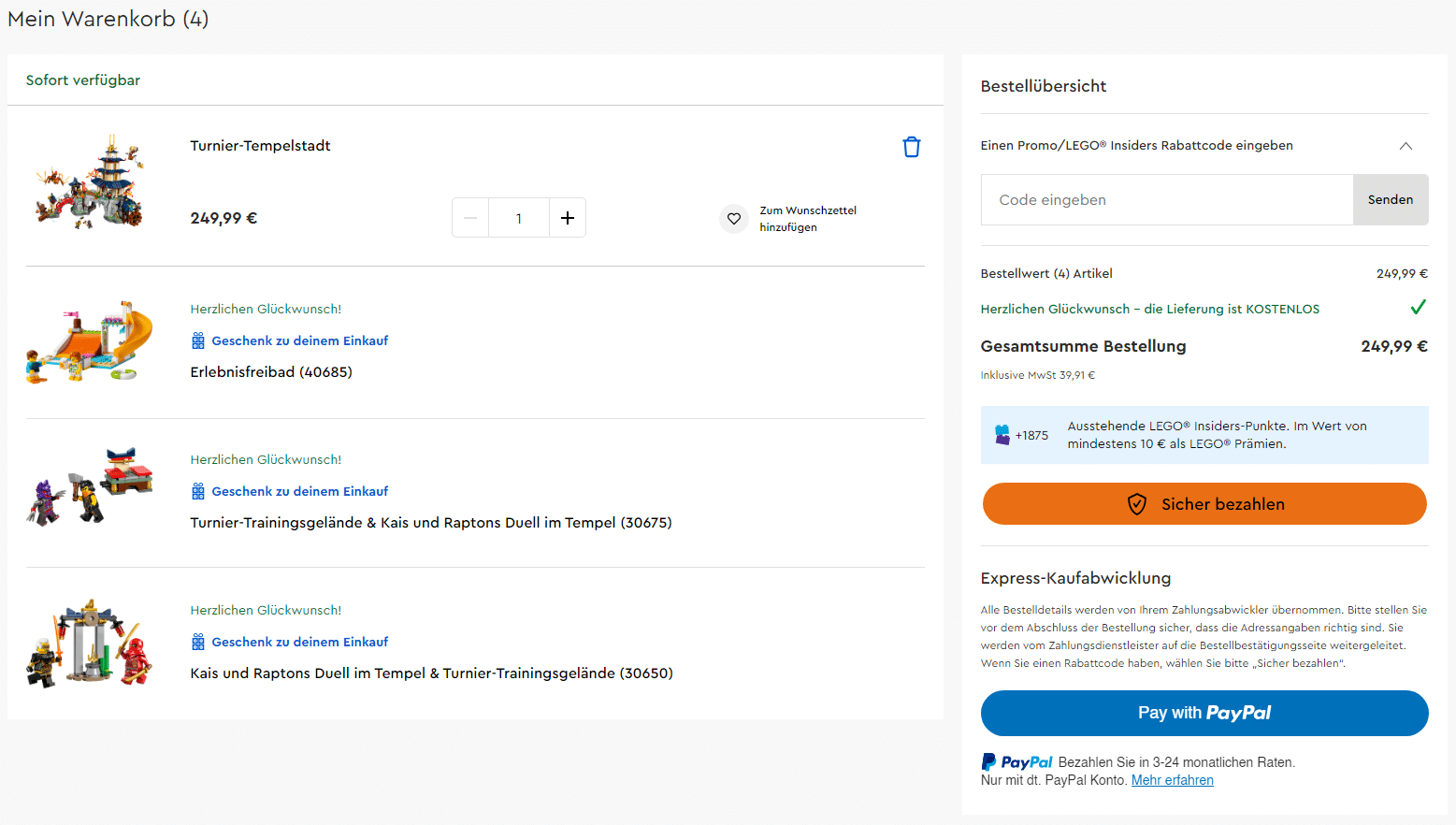
Task: Click the 'Code eingeben' input field
Action: (x=1167, y=199)
